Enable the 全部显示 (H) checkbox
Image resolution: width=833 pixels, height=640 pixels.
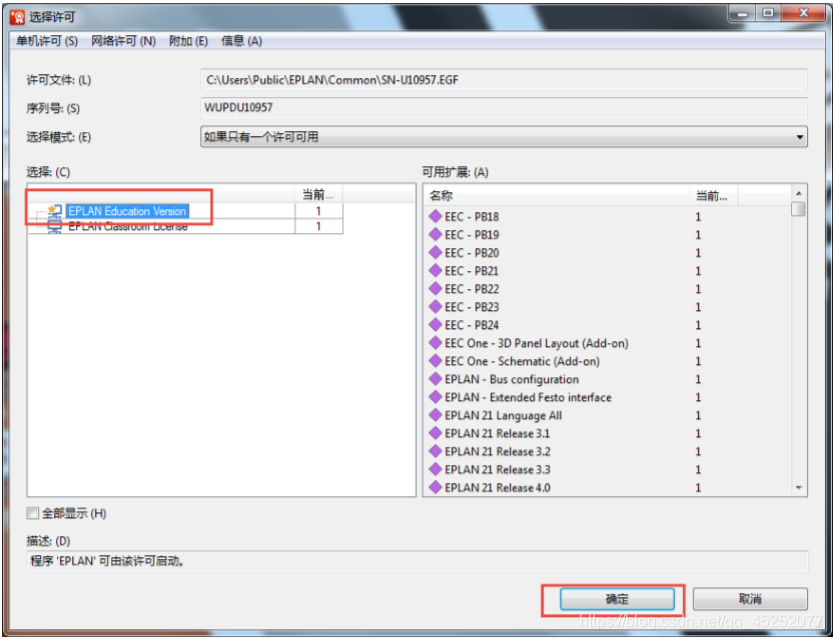tap(33, 514)
